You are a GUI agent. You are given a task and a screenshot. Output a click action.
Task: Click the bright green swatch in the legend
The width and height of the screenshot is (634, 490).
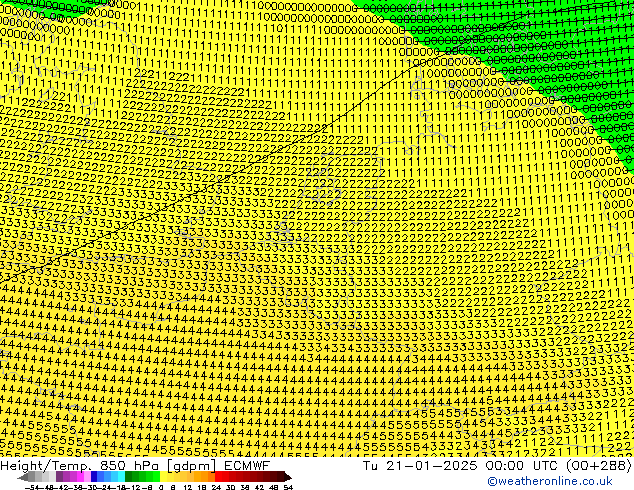tap(156, 477)
